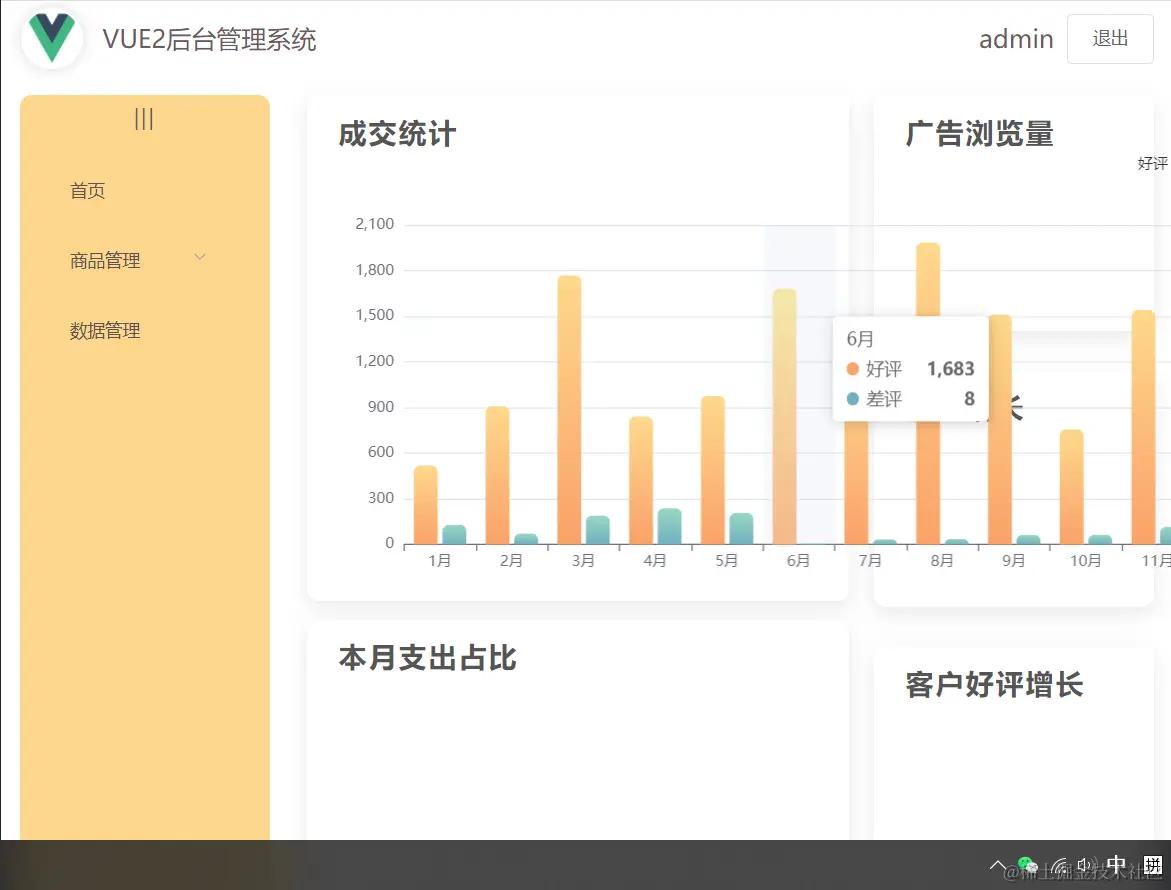Click the VUE2后台管理系统 title

coord(209,40)
